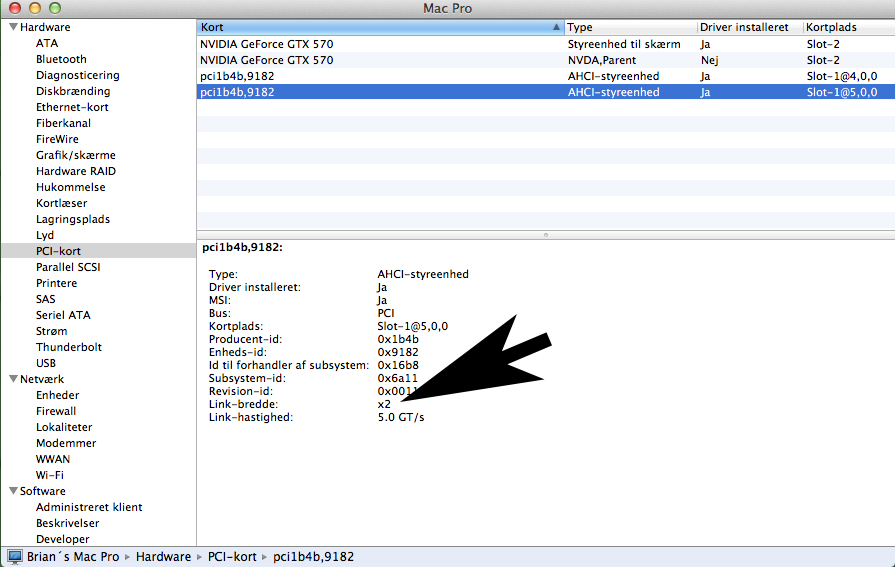Viewport: 895px width, 567px height.
Task: Sort by Driver installeret column header
Action: coord(749,27)
